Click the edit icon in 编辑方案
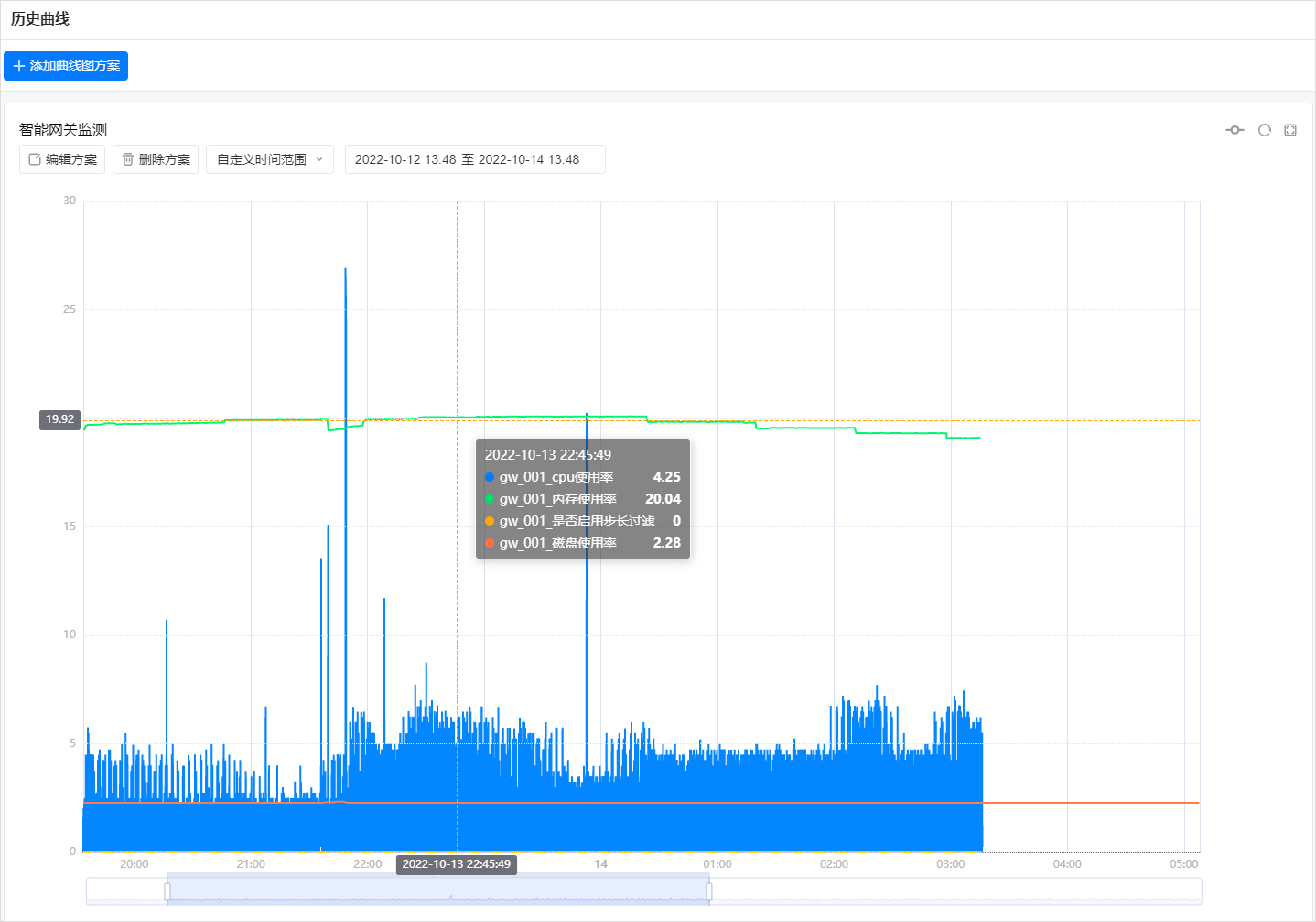This screenshot has height=922, width=1316. tap(35, 159)
